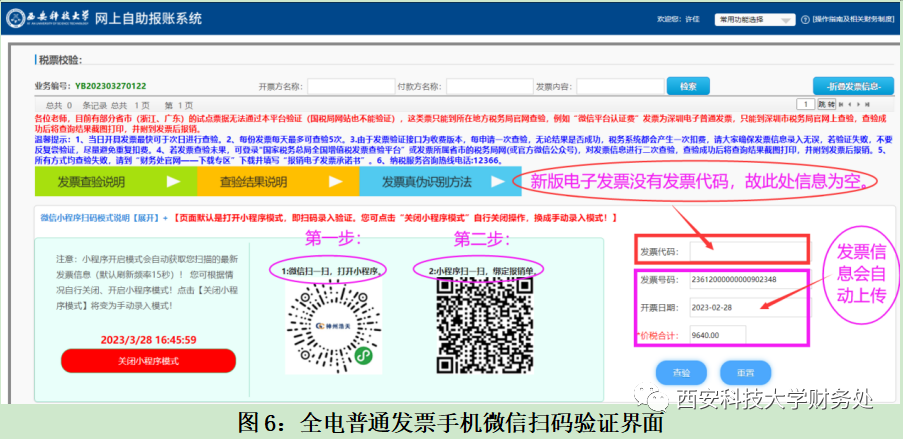Click business number YB202303270122
Image resolution: width=903 pixels, height=439 pixels.
tap(111, 86)
